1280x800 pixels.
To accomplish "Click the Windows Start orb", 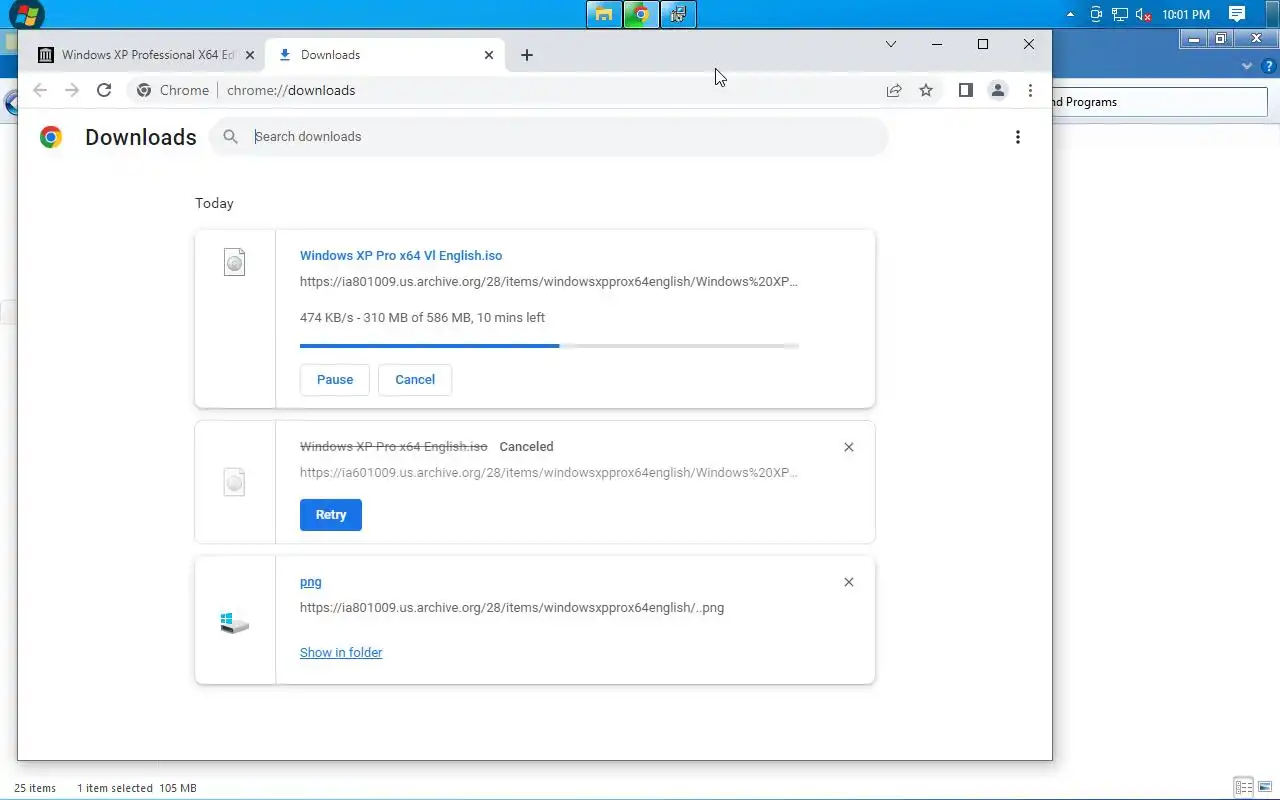I will point(26,14).
